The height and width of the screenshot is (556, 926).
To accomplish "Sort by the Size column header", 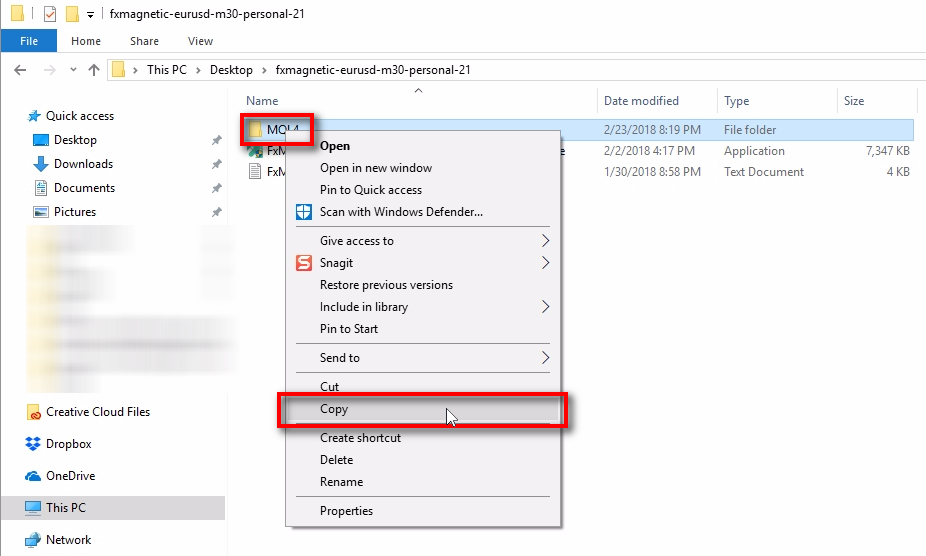I will tap(853, 101).
